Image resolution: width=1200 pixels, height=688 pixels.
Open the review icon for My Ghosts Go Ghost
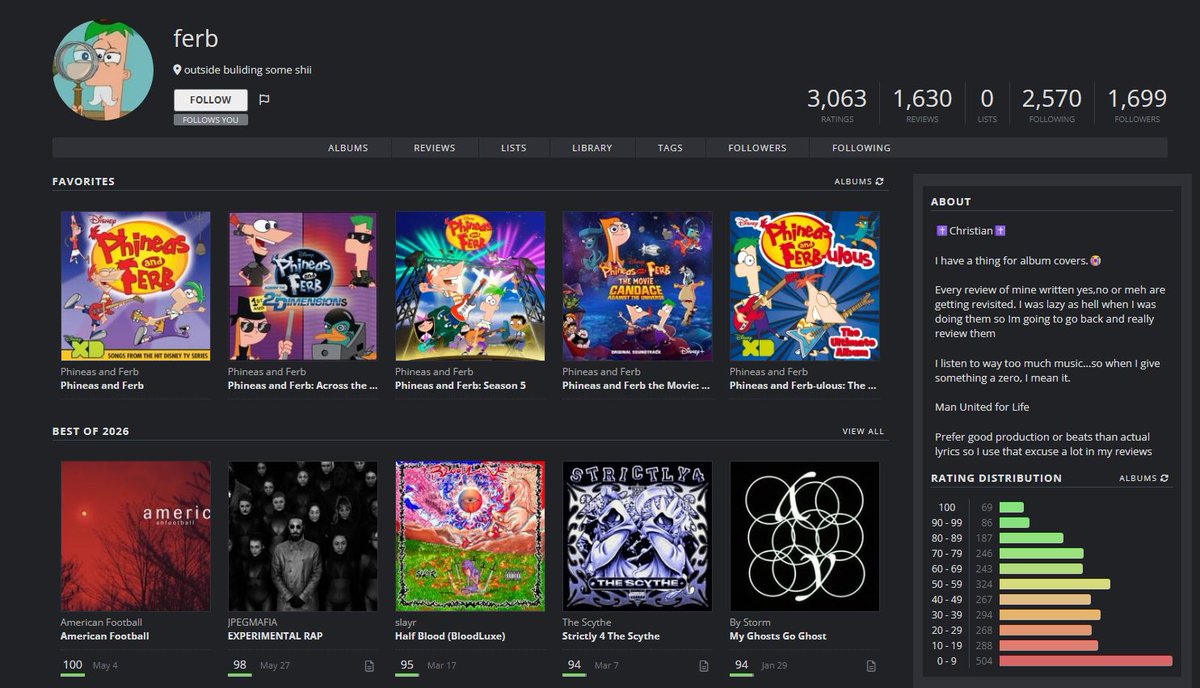tap(871, 666)
